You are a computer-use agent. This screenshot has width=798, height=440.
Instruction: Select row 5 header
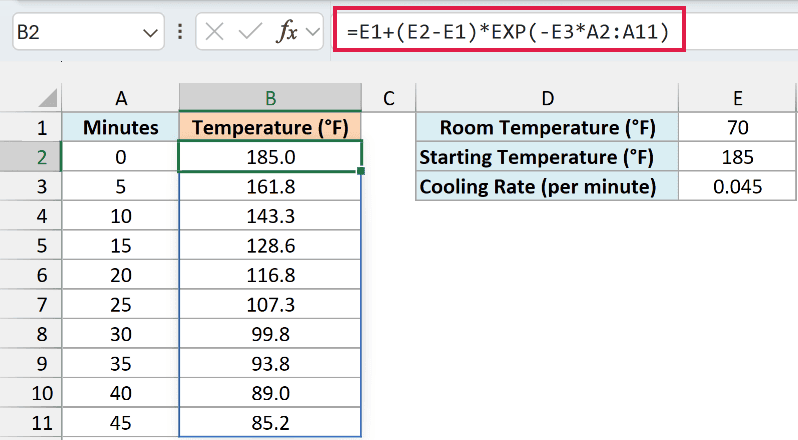(x=31, y=246)
